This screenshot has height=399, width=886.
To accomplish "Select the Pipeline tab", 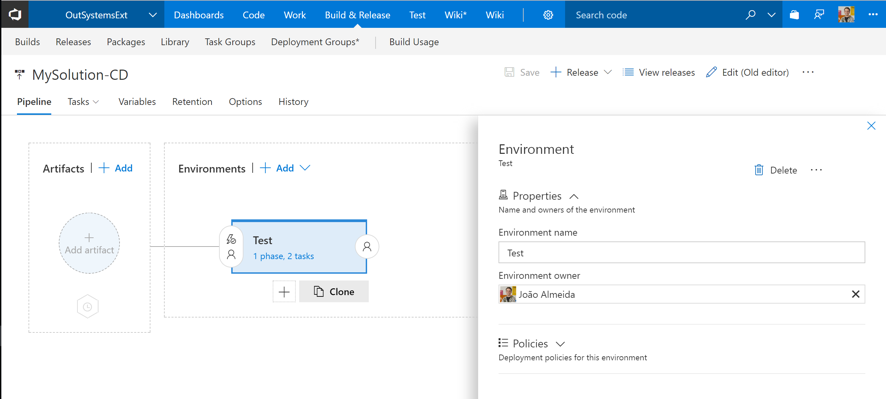I will click(x=34, y=102).
